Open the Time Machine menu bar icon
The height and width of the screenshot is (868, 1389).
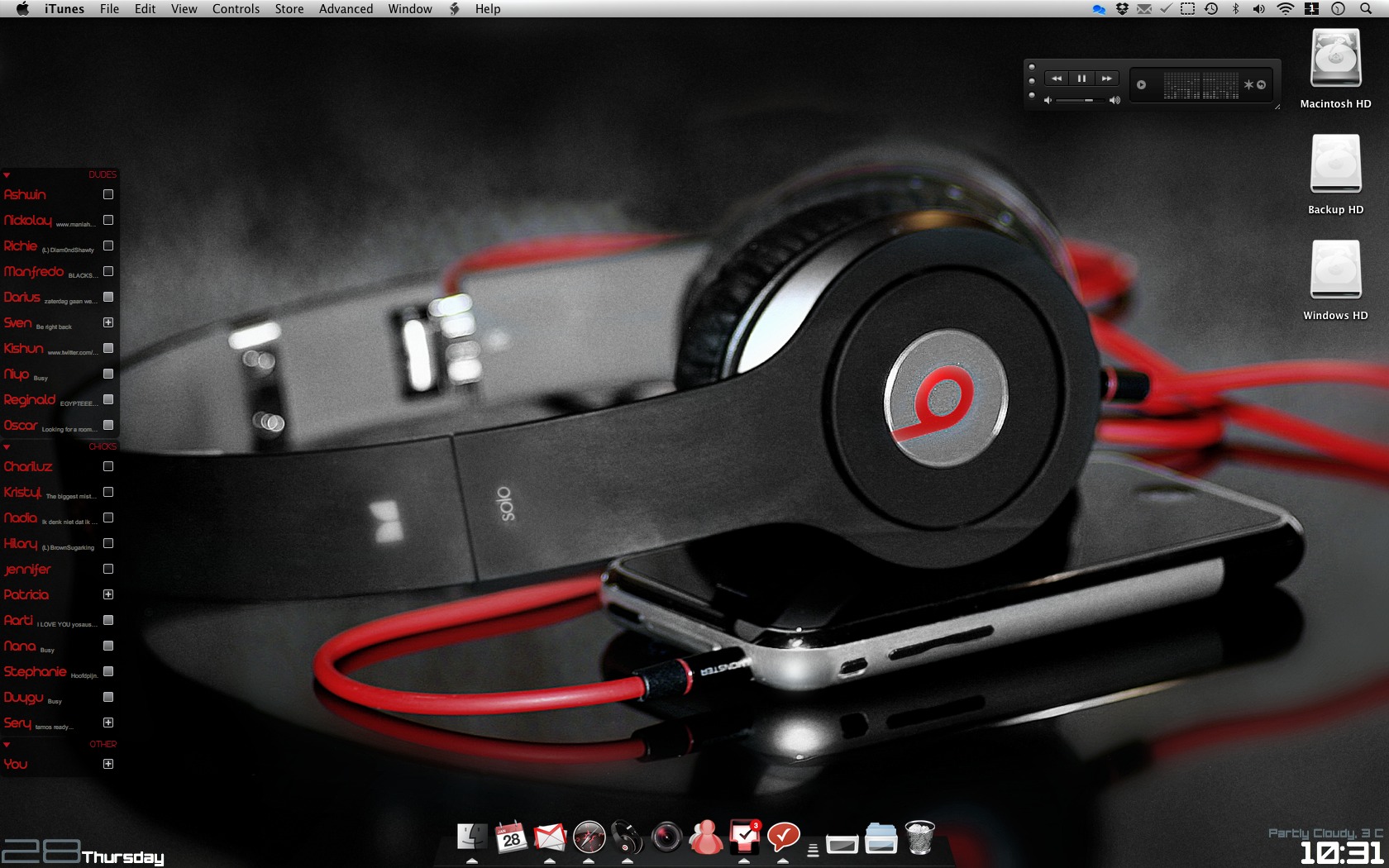pos(1211,9)
